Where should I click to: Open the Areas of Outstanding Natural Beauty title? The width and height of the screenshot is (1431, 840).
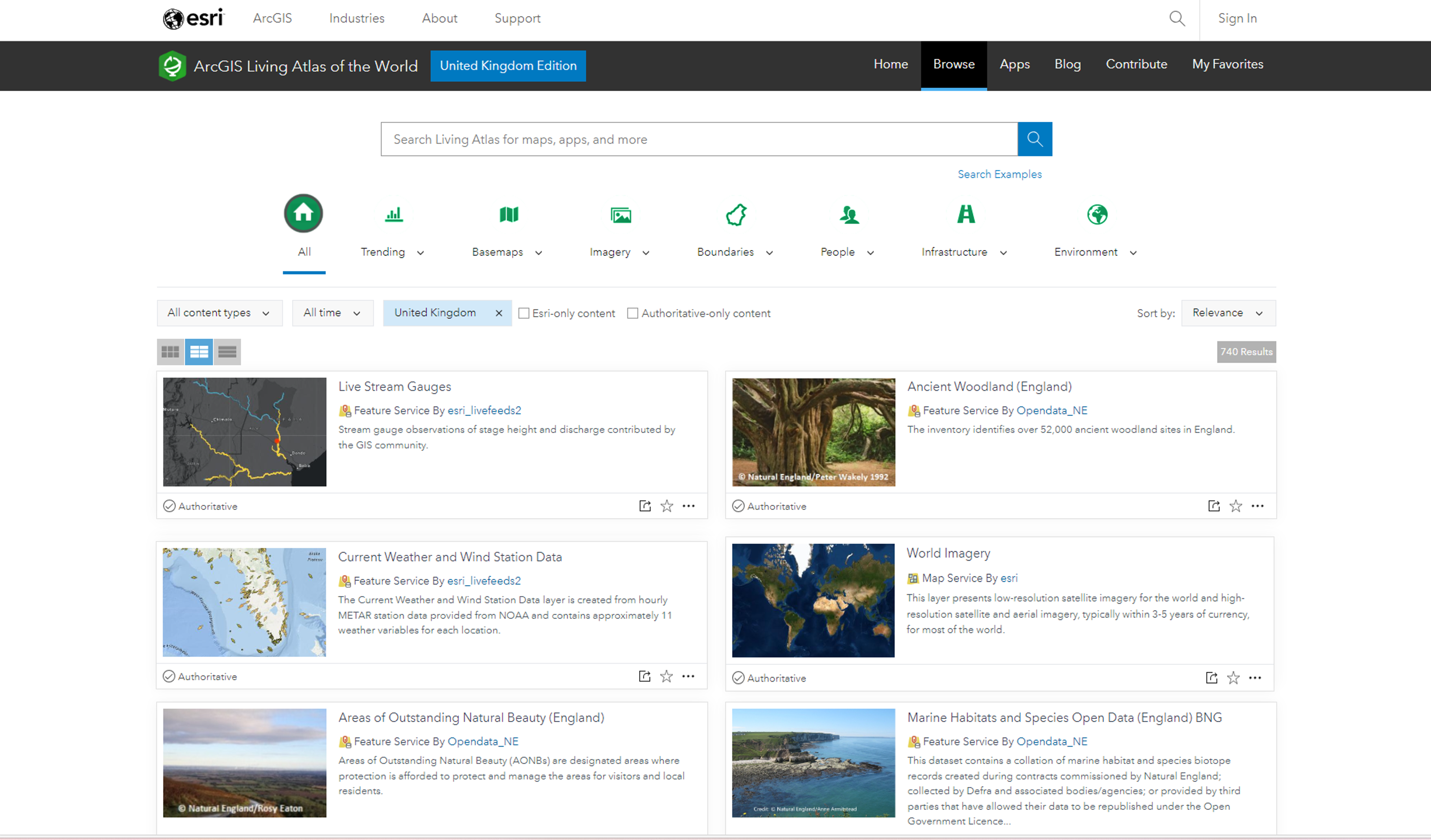(x=471, y=717)
